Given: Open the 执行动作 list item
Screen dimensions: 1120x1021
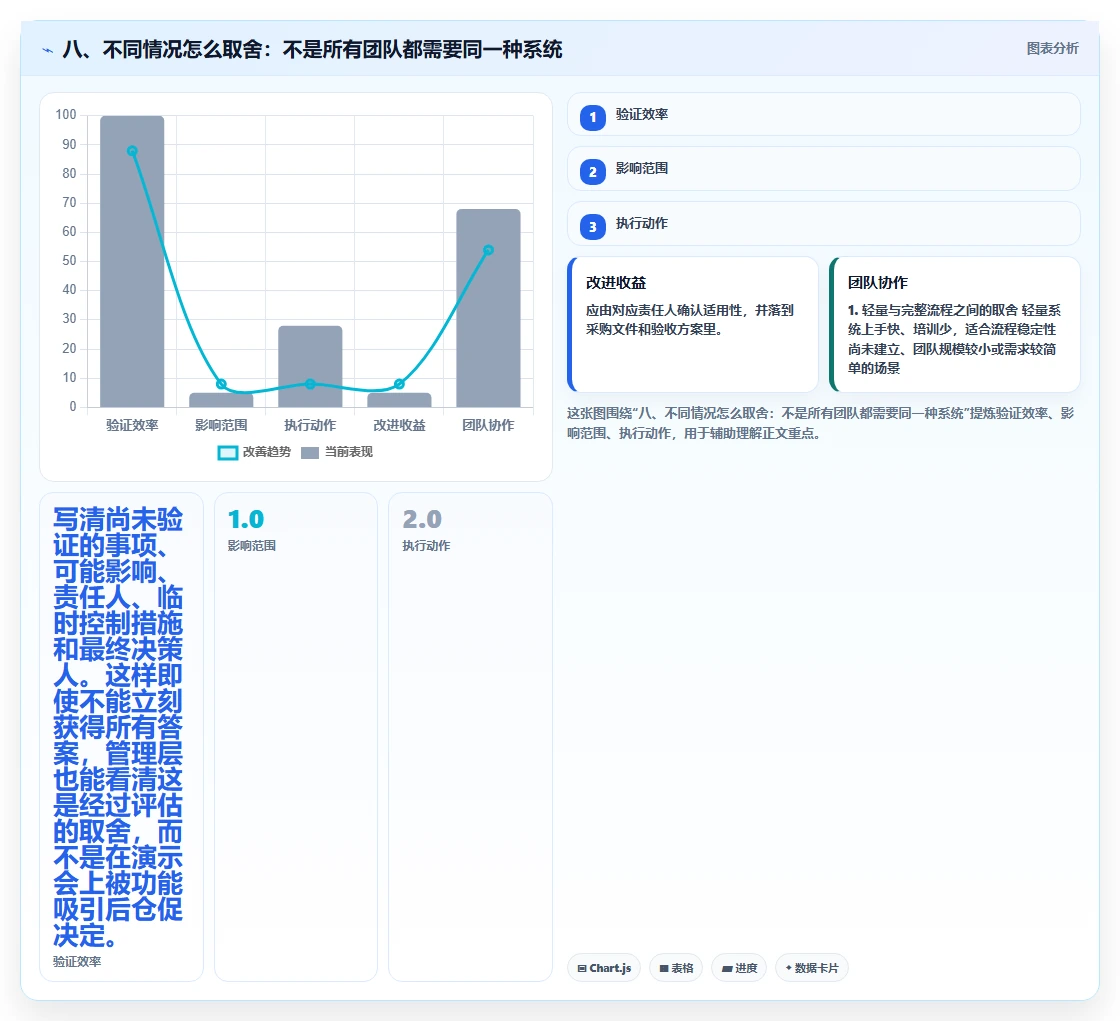Looking at the screenshot, I should click(824, 224).
